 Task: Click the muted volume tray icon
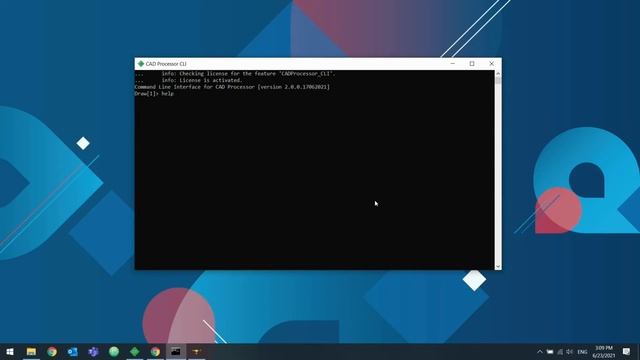569,352
